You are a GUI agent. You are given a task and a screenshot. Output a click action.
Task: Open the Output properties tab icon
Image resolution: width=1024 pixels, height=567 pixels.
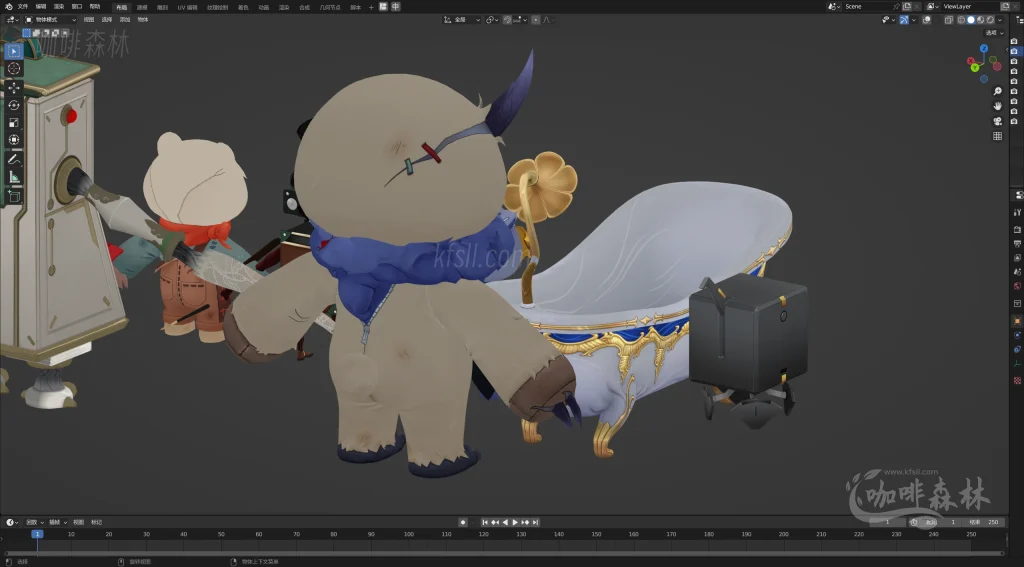point(1017,244)
